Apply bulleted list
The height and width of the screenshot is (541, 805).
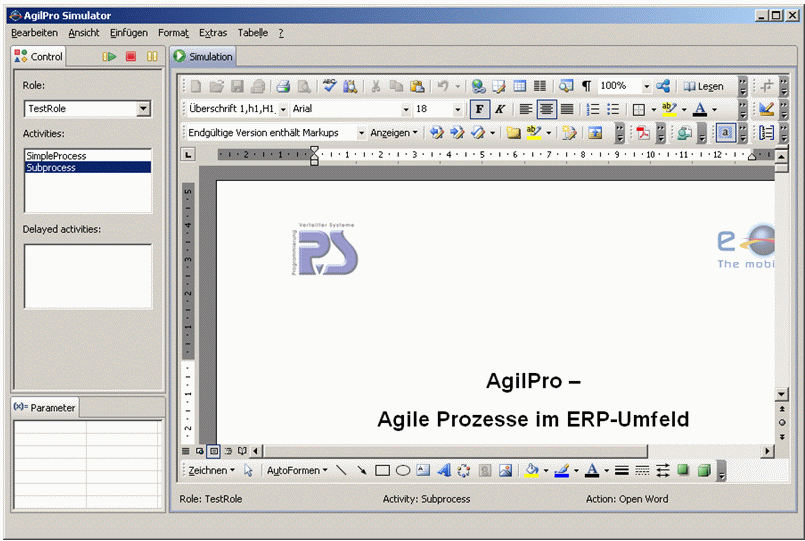pos(613,109)
